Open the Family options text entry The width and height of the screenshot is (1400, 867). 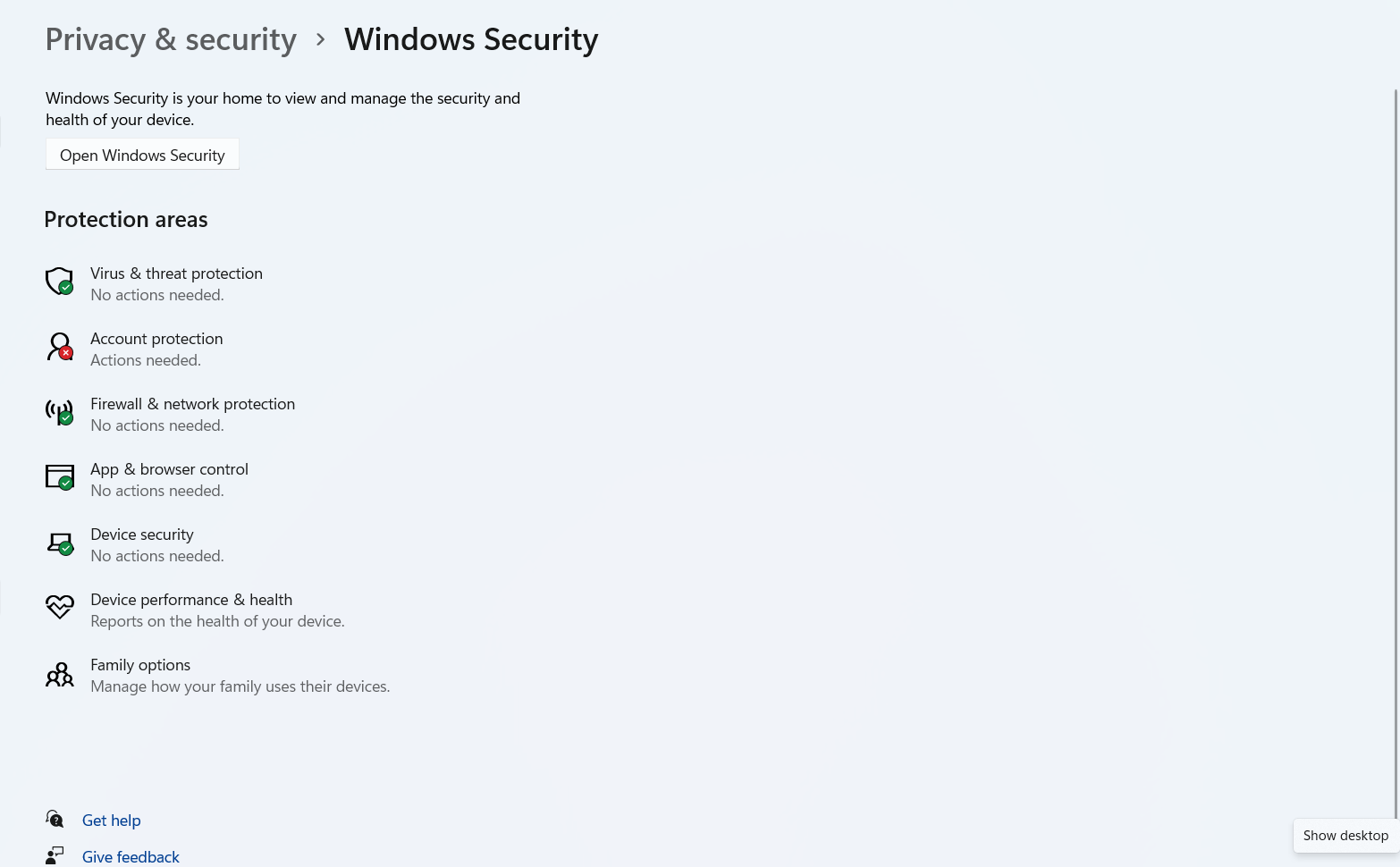coord(140,665)
